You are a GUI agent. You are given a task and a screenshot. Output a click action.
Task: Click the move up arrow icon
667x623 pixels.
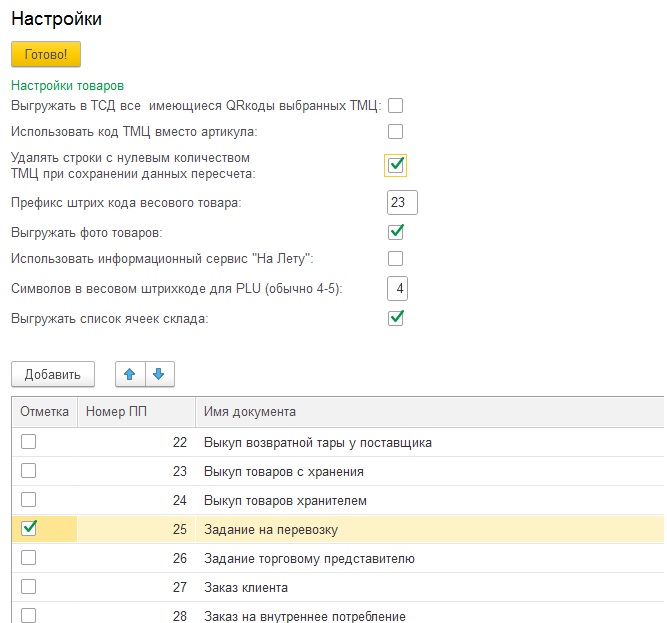tap(130, 375)
